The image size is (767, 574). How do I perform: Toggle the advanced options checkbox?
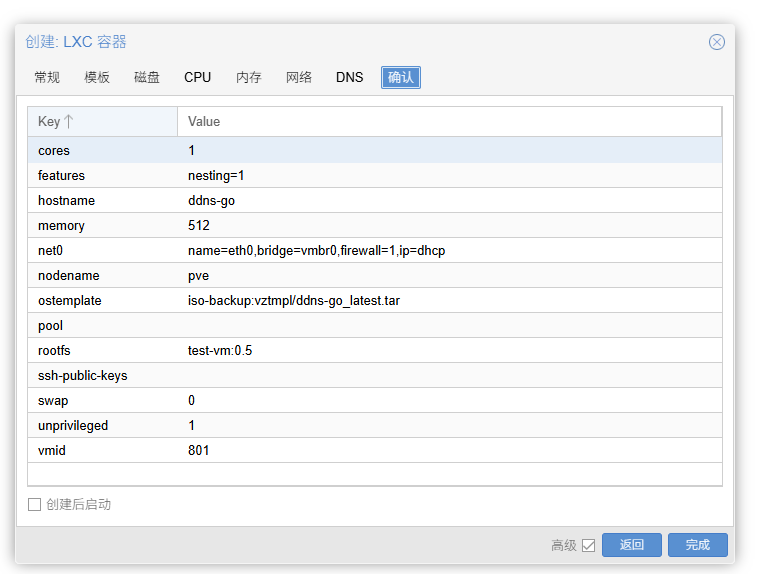(588, 545)
